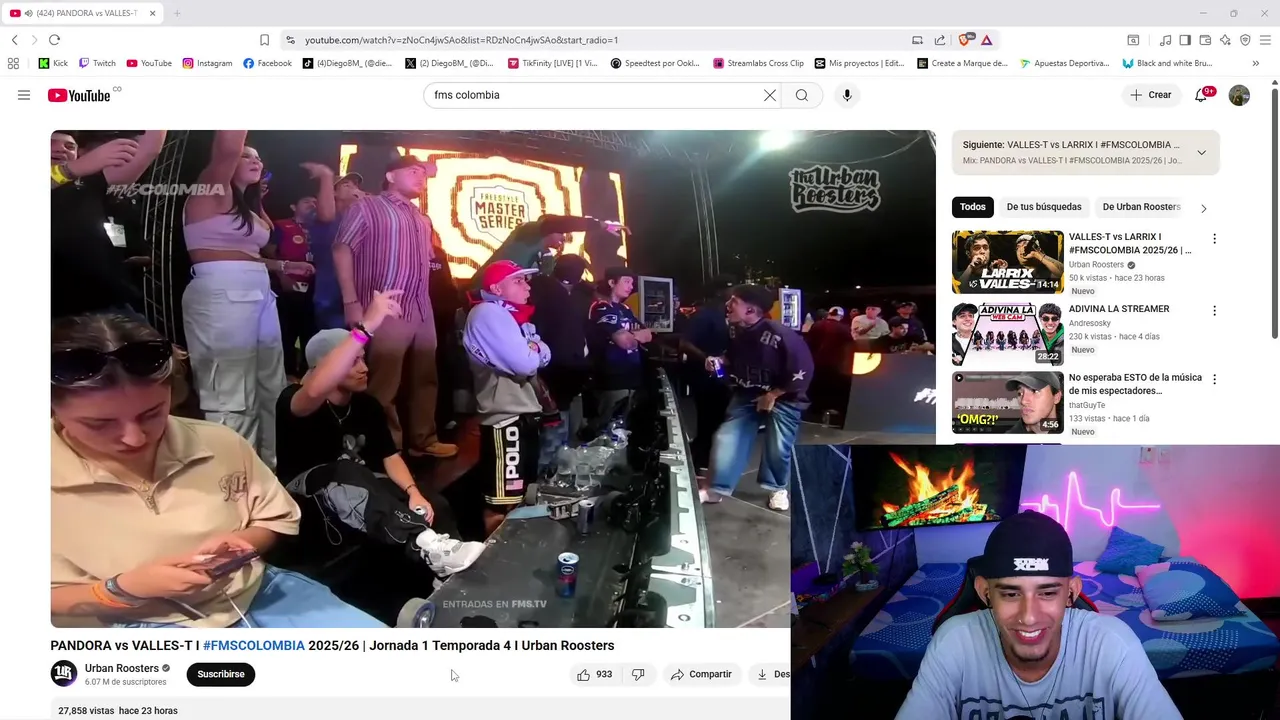Open ADIVINA LA STREAMER video thumbnail
Viewport: 1280px width, 720px height.
1007,334
